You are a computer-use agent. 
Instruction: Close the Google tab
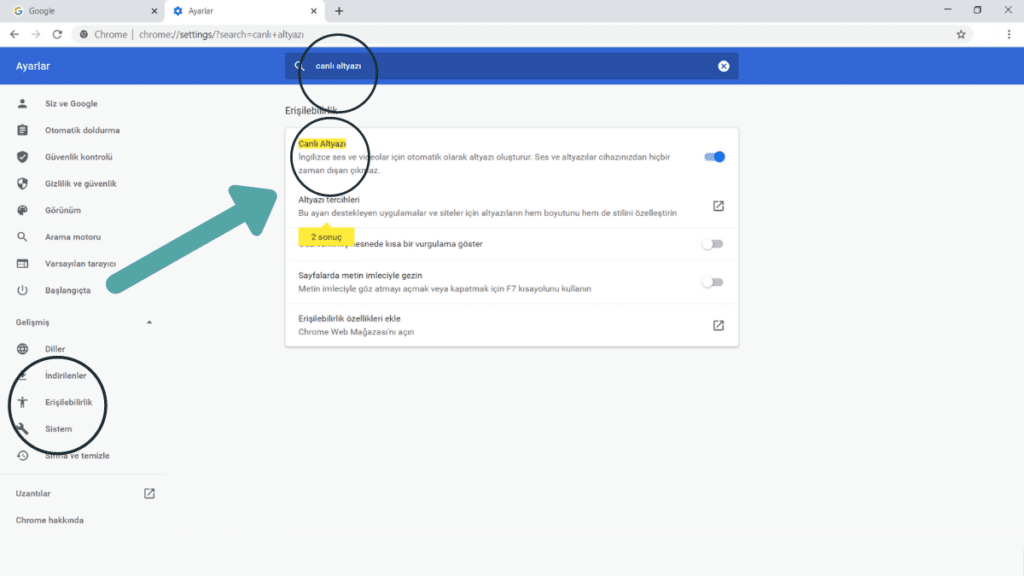point(154,11)
